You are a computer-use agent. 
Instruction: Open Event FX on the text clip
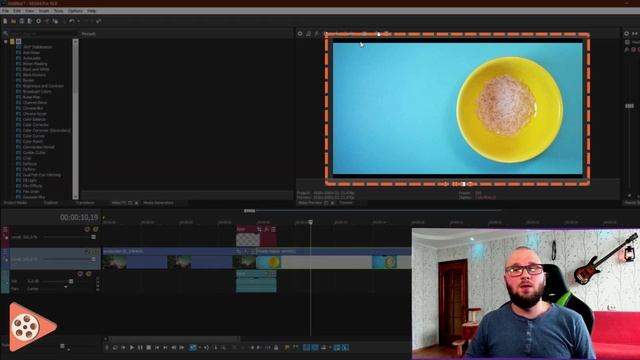267,229
